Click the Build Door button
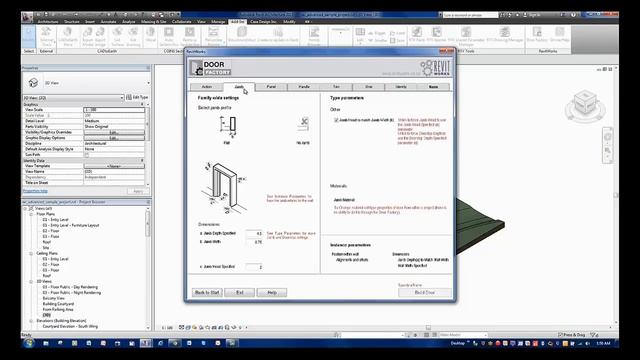 point(425,293)
